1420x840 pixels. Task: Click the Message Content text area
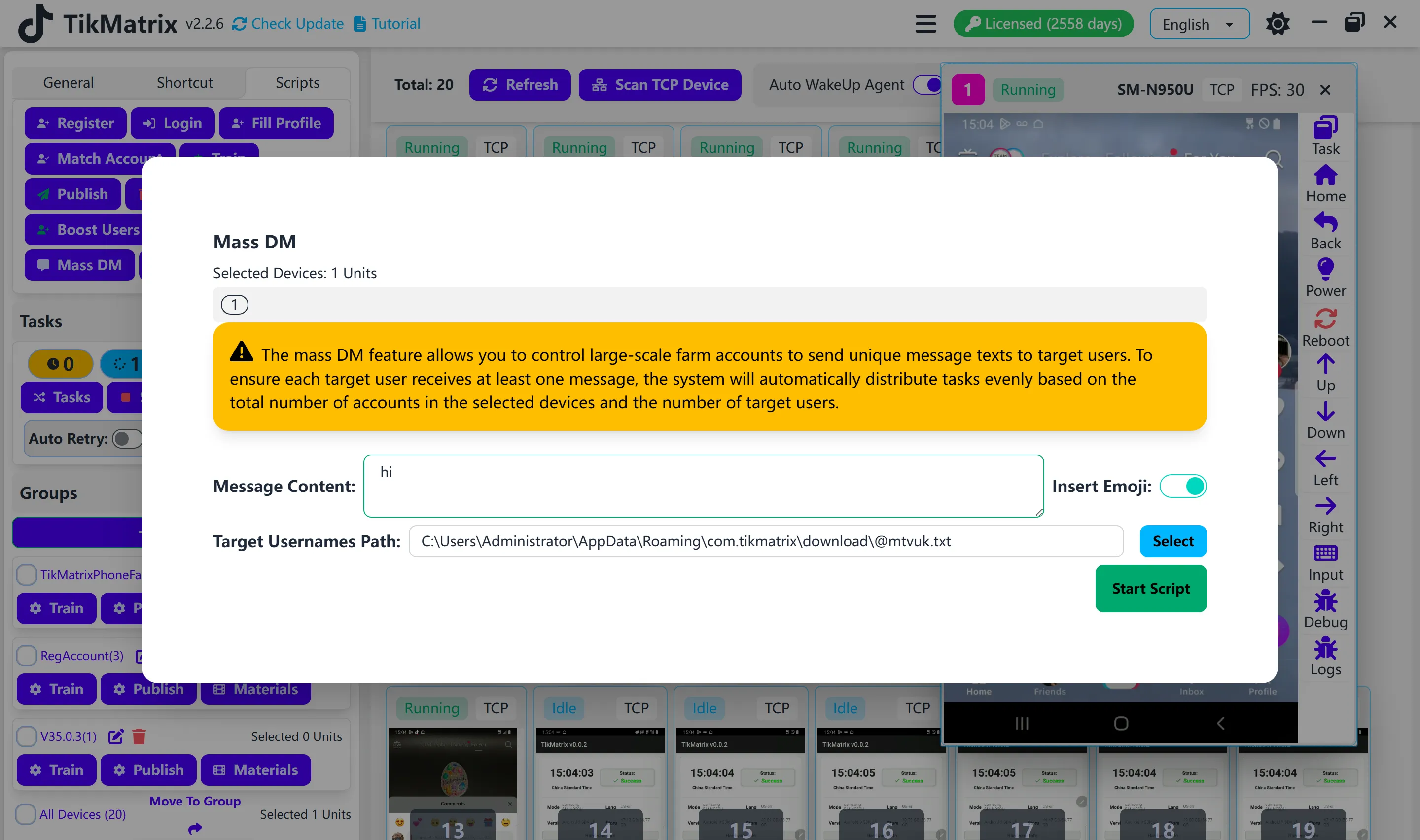(x=703, y=486)
